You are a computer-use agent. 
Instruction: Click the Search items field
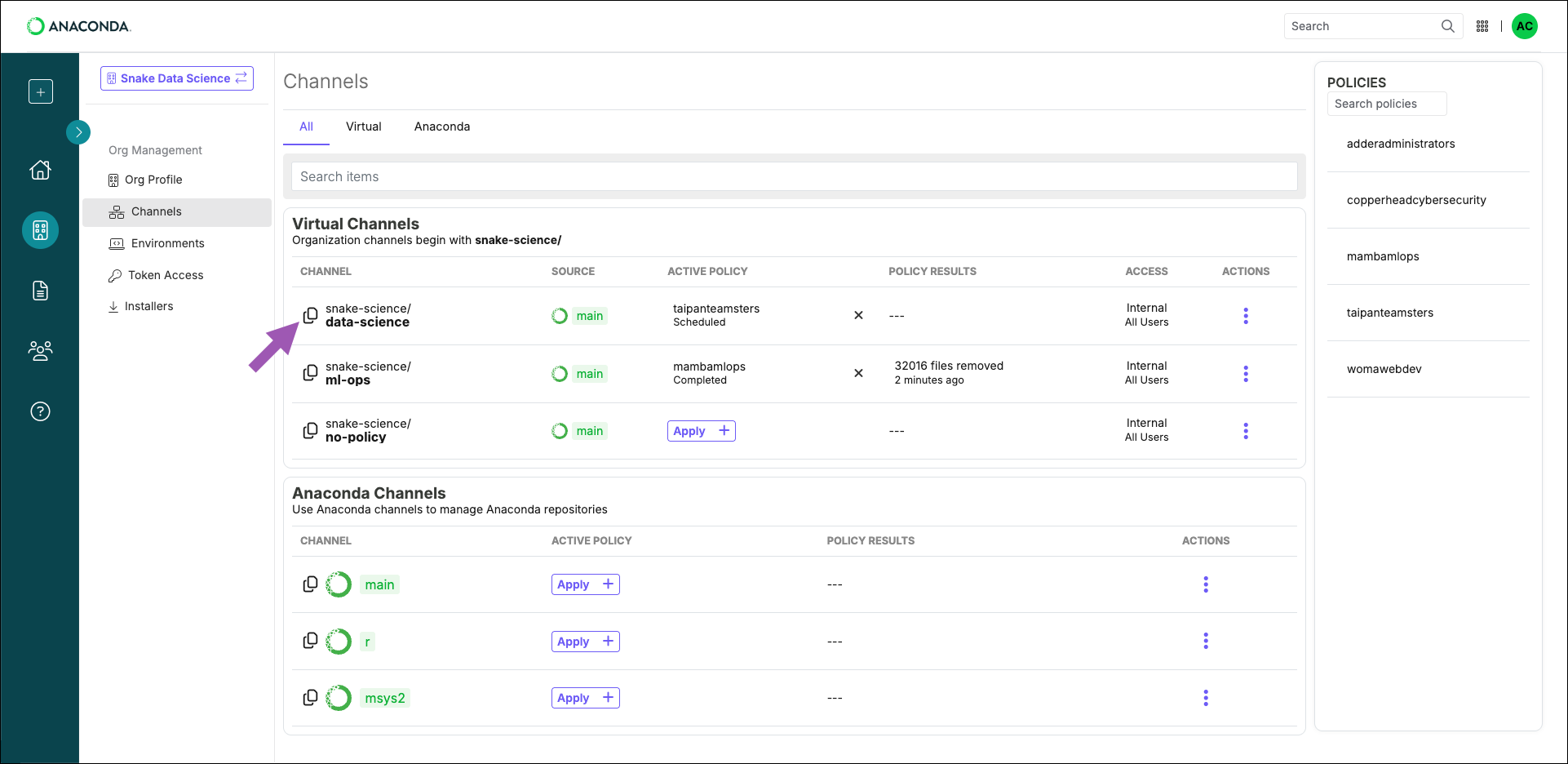click(x=795, y=176)
